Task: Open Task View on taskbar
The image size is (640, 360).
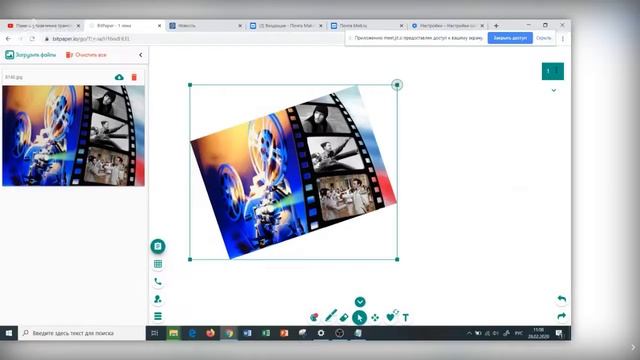Action: [155, 333]
